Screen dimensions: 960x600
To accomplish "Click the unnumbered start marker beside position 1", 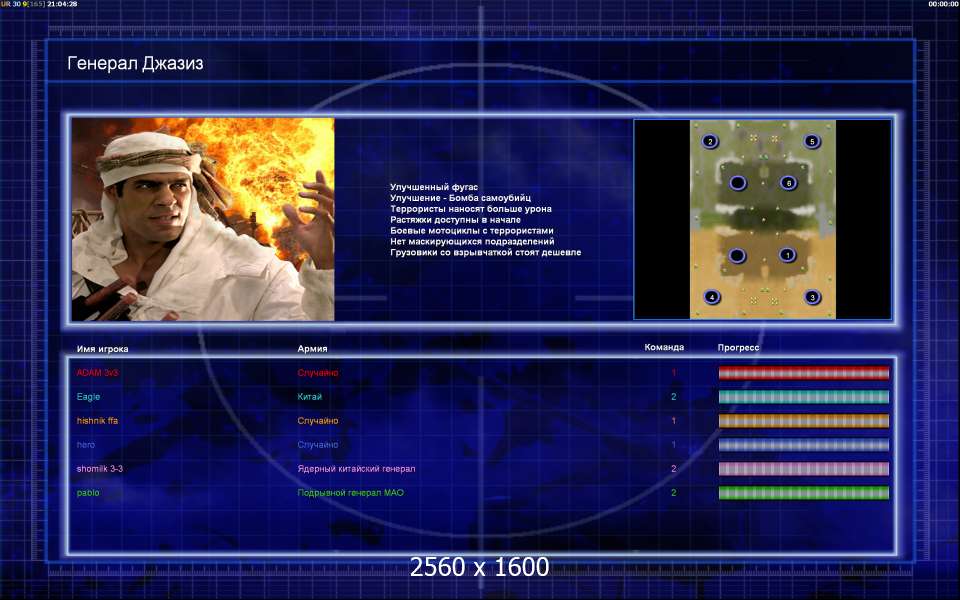I will click(x=737, y=255).
